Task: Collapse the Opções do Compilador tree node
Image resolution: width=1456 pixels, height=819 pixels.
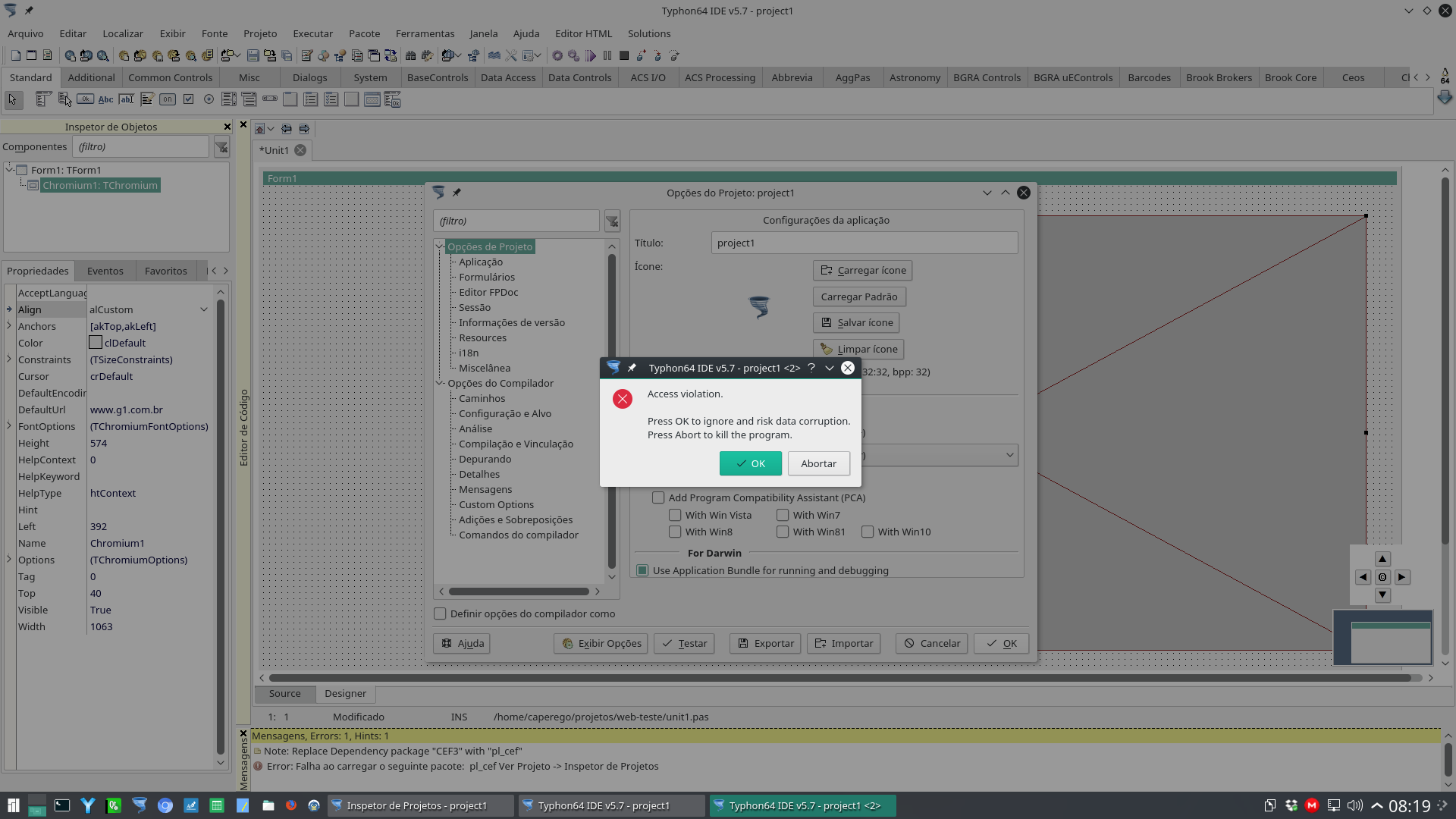Action: (439, 383)
